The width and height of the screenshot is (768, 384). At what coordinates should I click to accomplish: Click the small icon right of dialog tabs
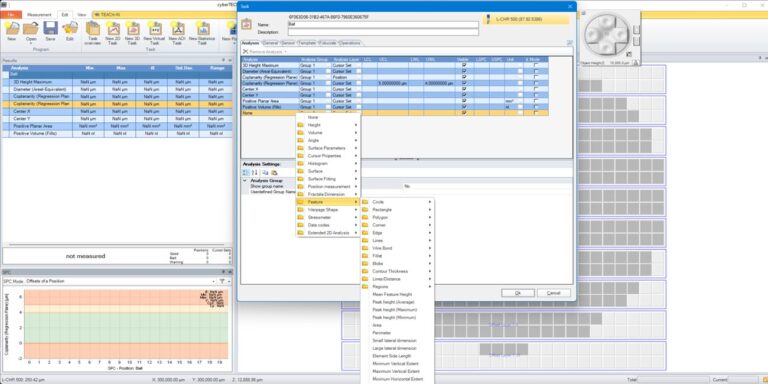569,43
